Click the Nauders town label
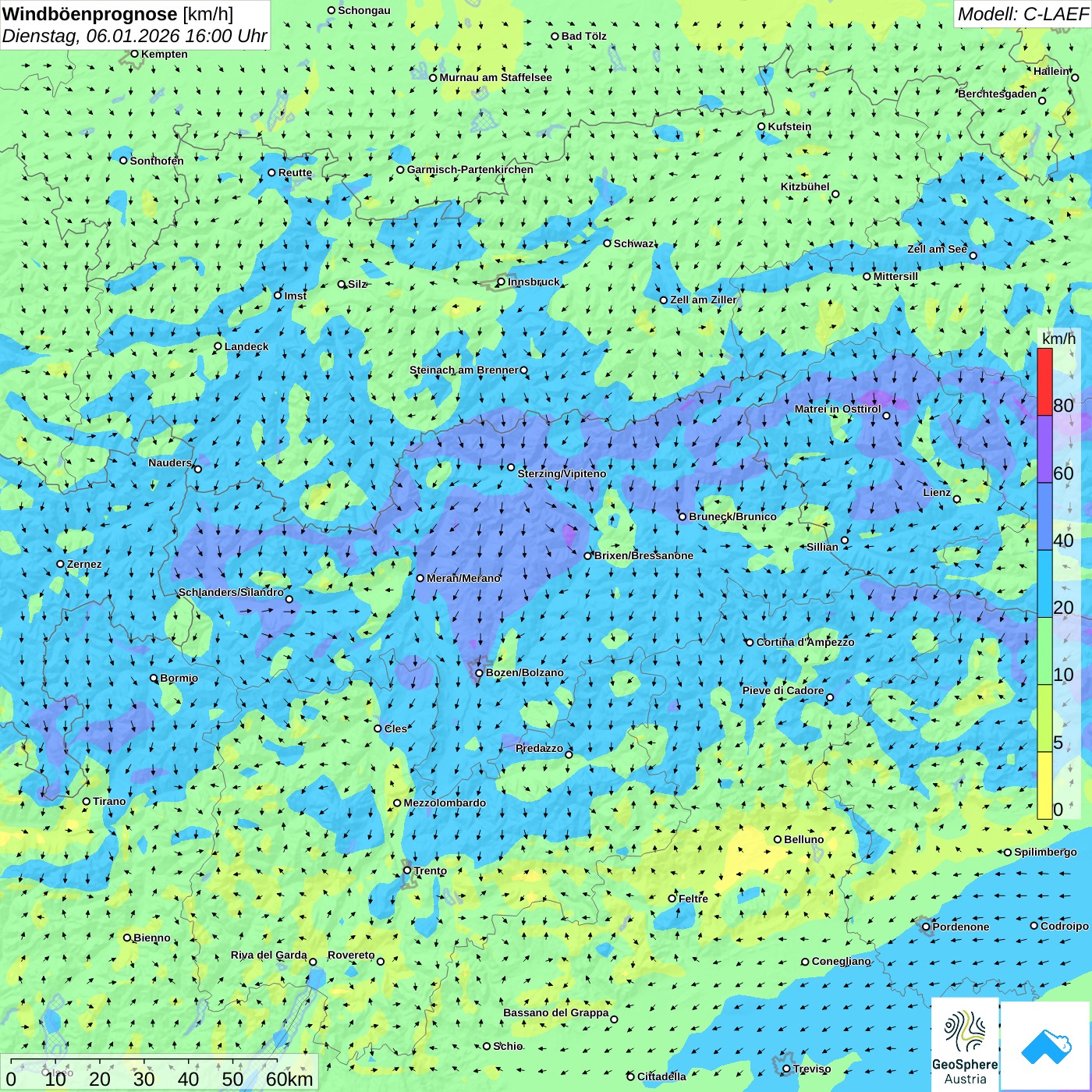This screenshot has height=1092, width=1092. 170,463
